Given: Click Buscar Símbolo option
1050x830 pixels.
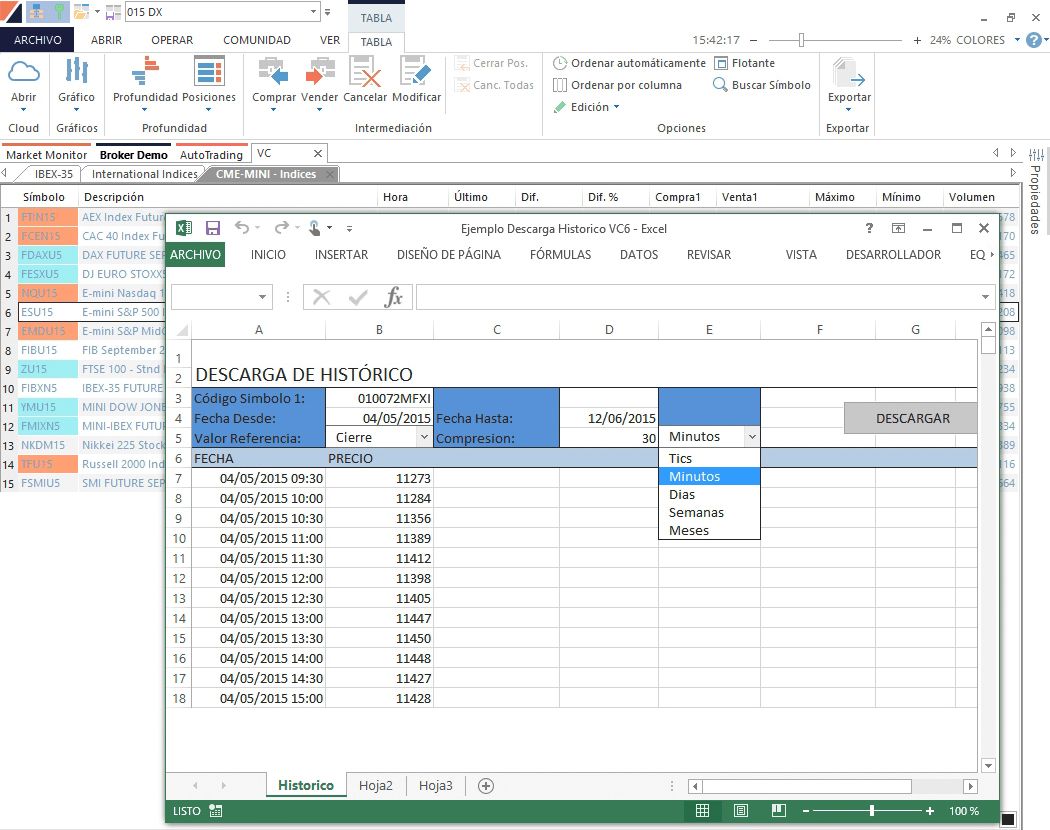Looking at the screenshot, I should click(x=762, y=85).
